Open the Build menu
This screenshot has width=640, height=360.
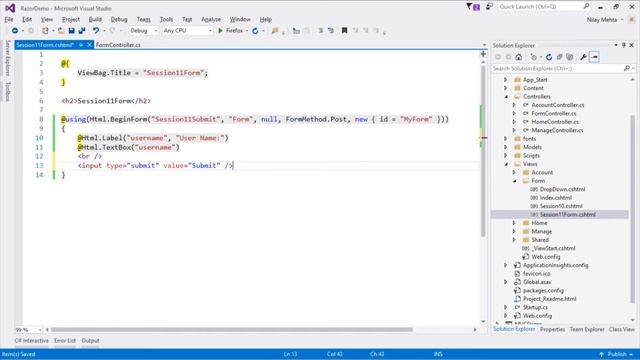click(x=95, y=19)
